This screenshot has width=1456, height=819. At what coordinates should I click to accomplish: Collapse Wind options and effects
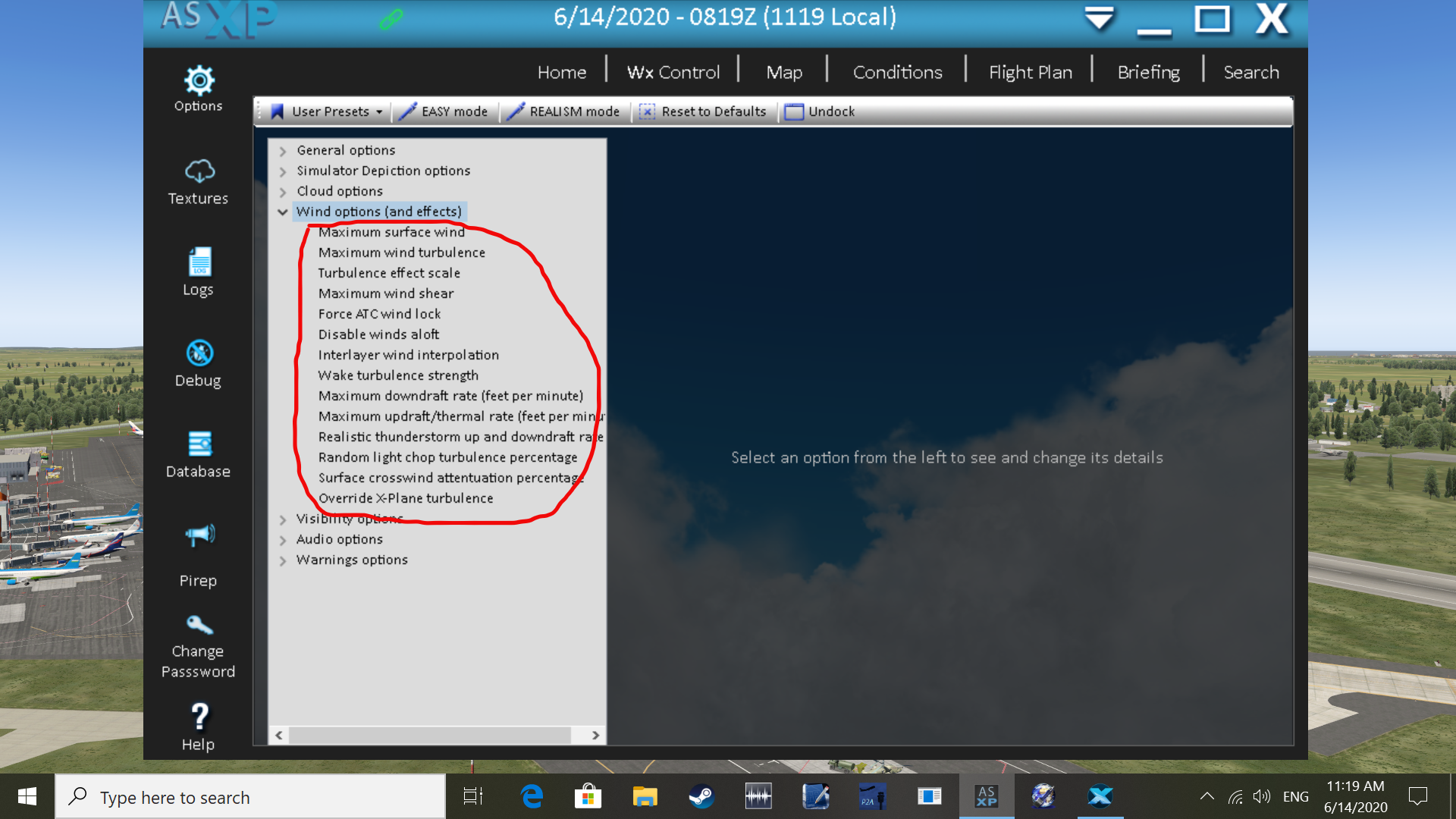click(x=283, y=211)
